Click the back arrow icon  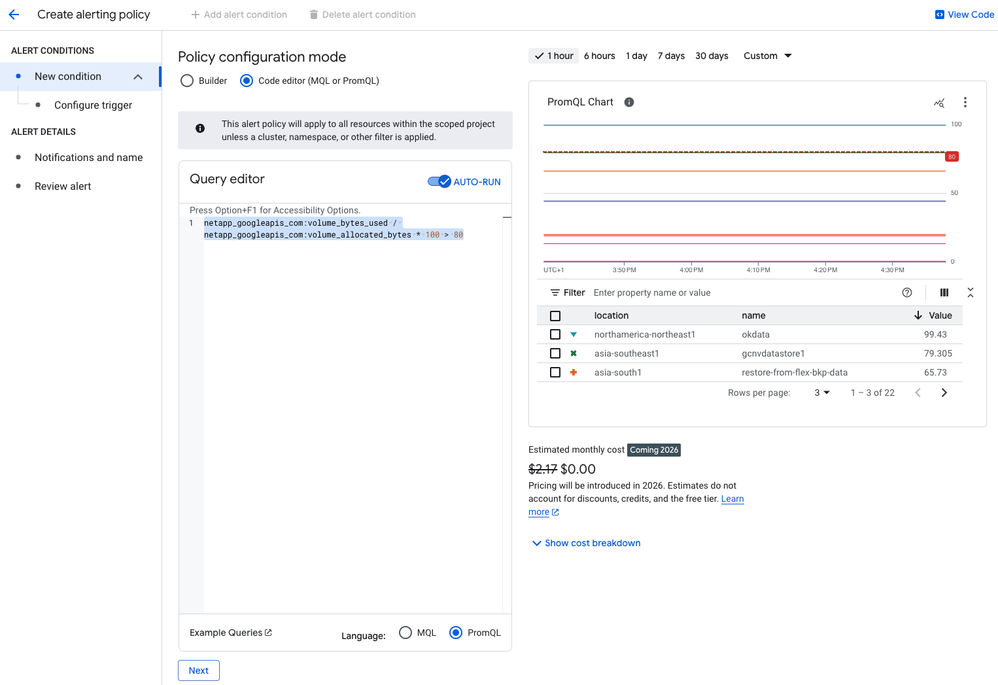[14, 15]
